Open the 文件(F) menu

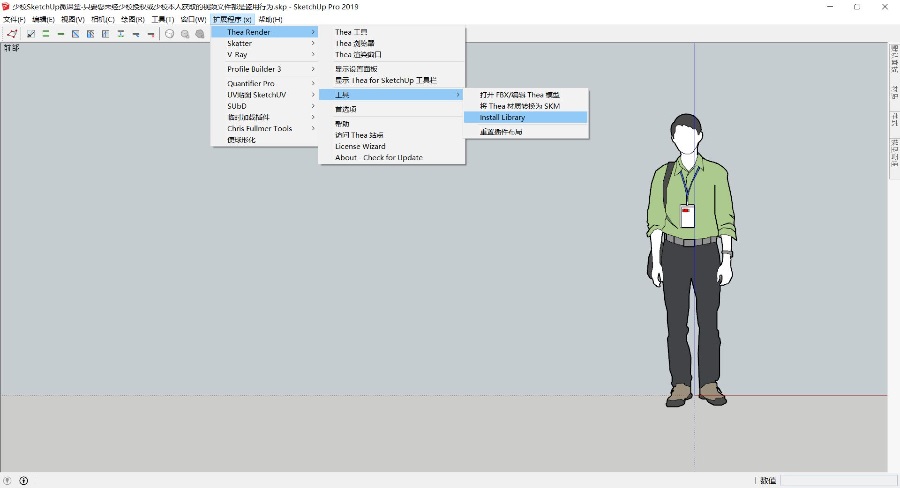click(14, 19)
